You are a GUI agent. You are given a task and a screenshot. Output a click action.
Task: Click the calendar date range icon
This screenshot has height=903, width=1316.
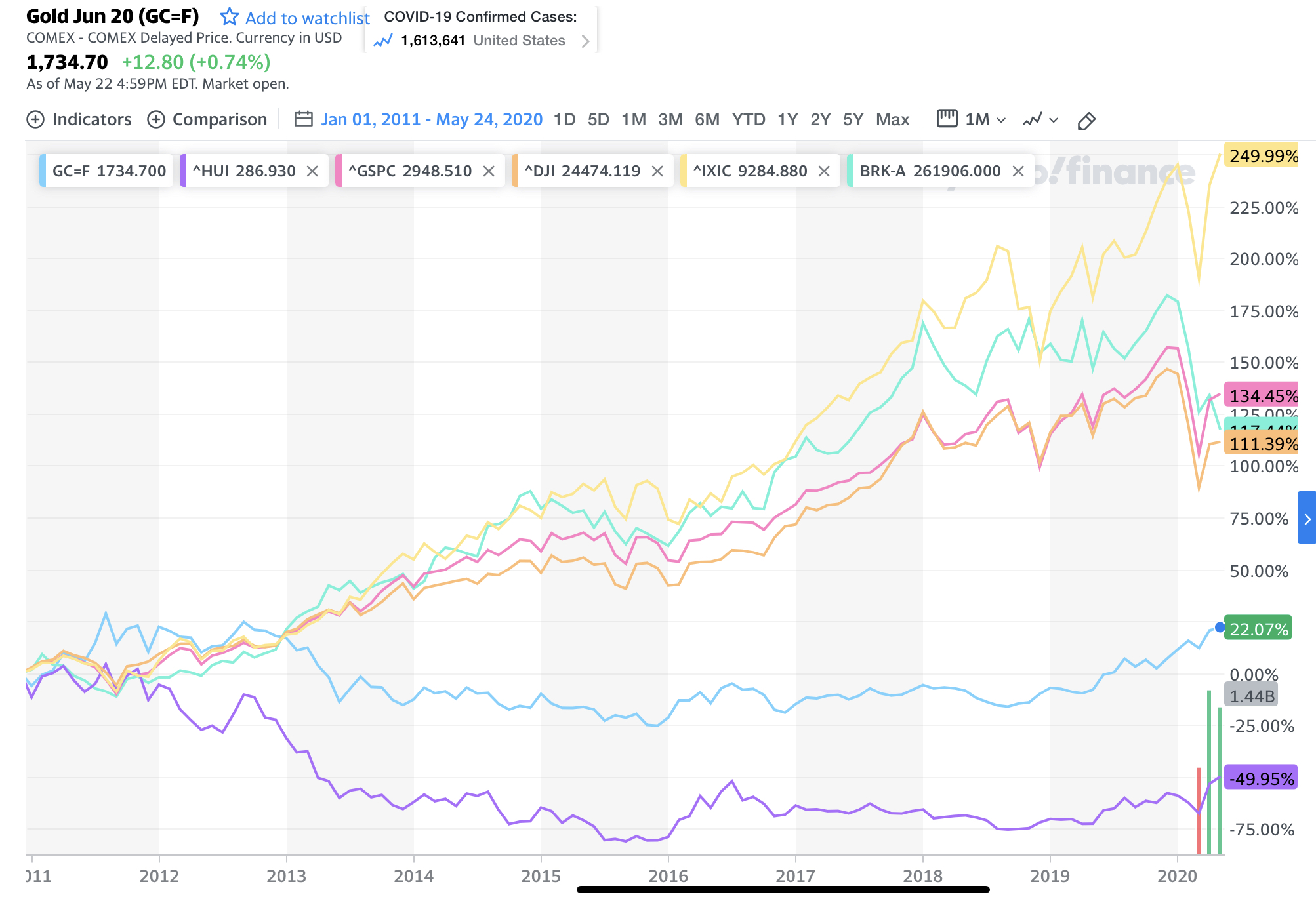303,119
